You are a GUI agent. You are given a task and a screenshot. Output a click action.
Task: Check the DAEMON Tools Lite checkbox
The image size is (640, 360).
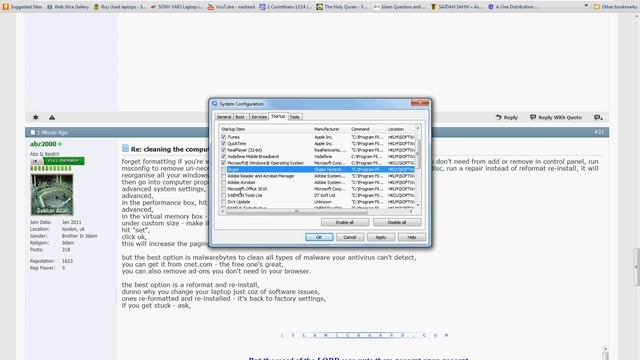pos(223,196)
